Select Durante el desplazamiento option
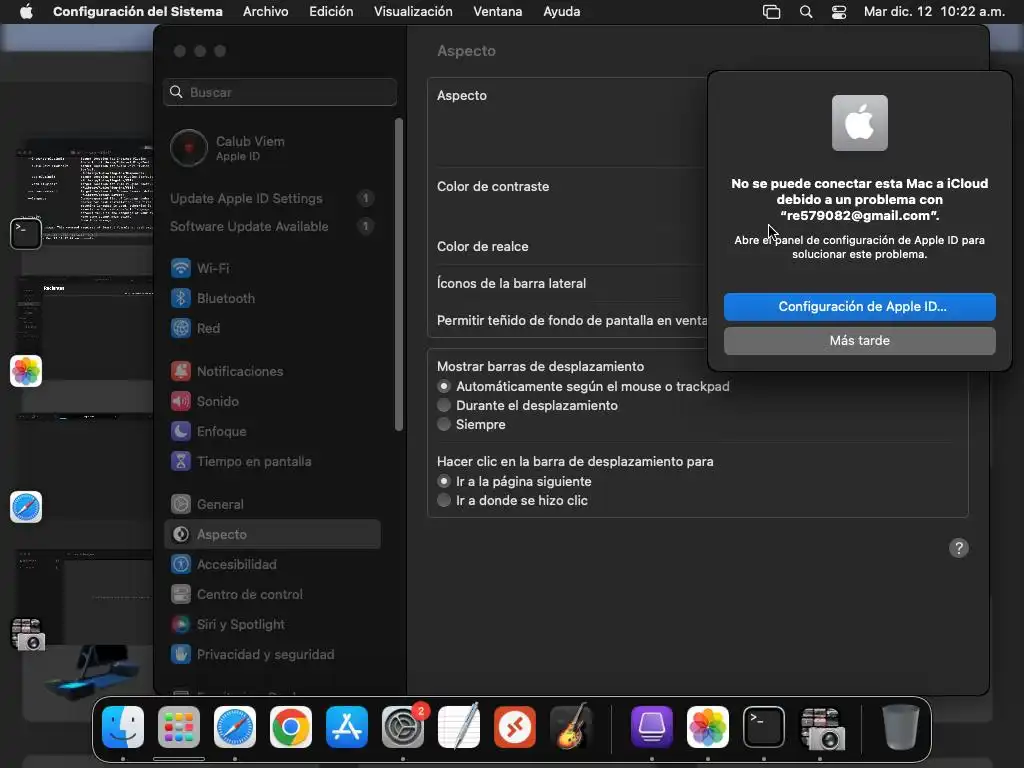 click(x=444, y=406)
